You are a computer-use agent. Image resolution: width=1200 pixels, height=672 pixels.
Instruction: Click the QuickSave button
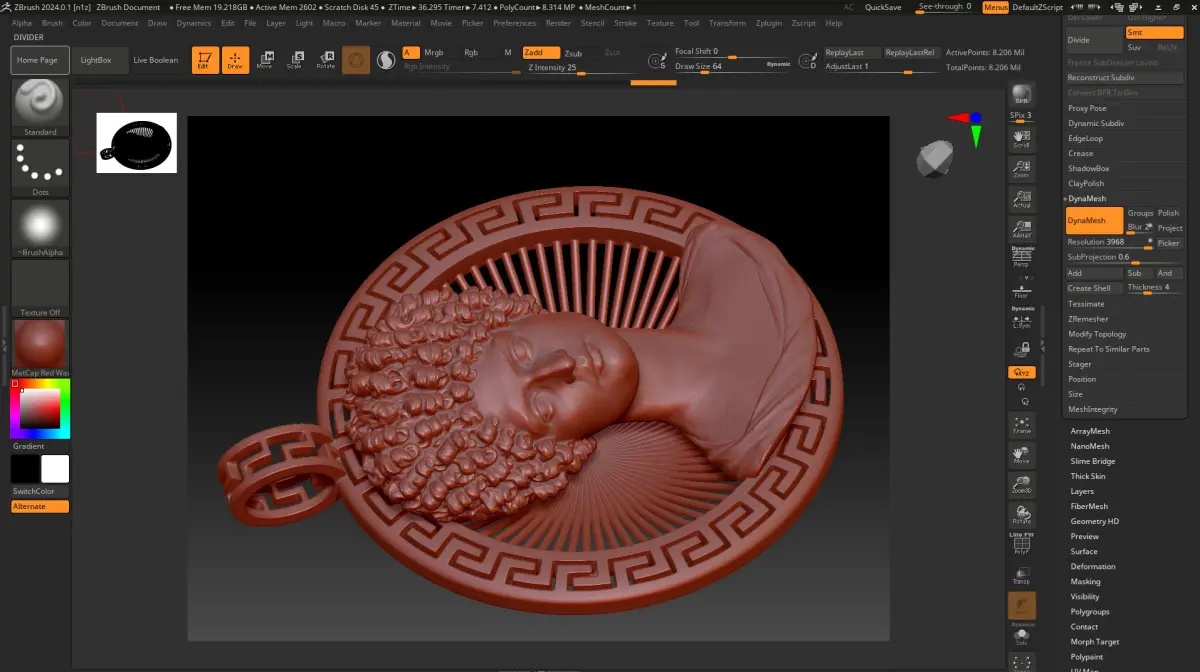pos(883,7)
